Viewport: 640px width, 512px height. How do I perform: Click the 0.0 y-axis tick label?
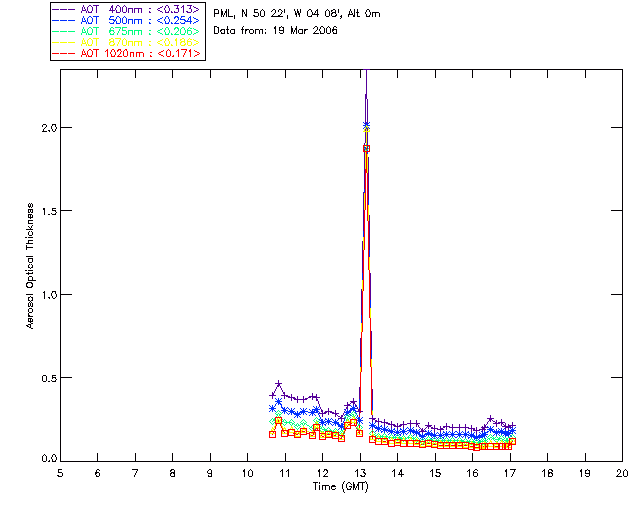(x=48, y=459)
